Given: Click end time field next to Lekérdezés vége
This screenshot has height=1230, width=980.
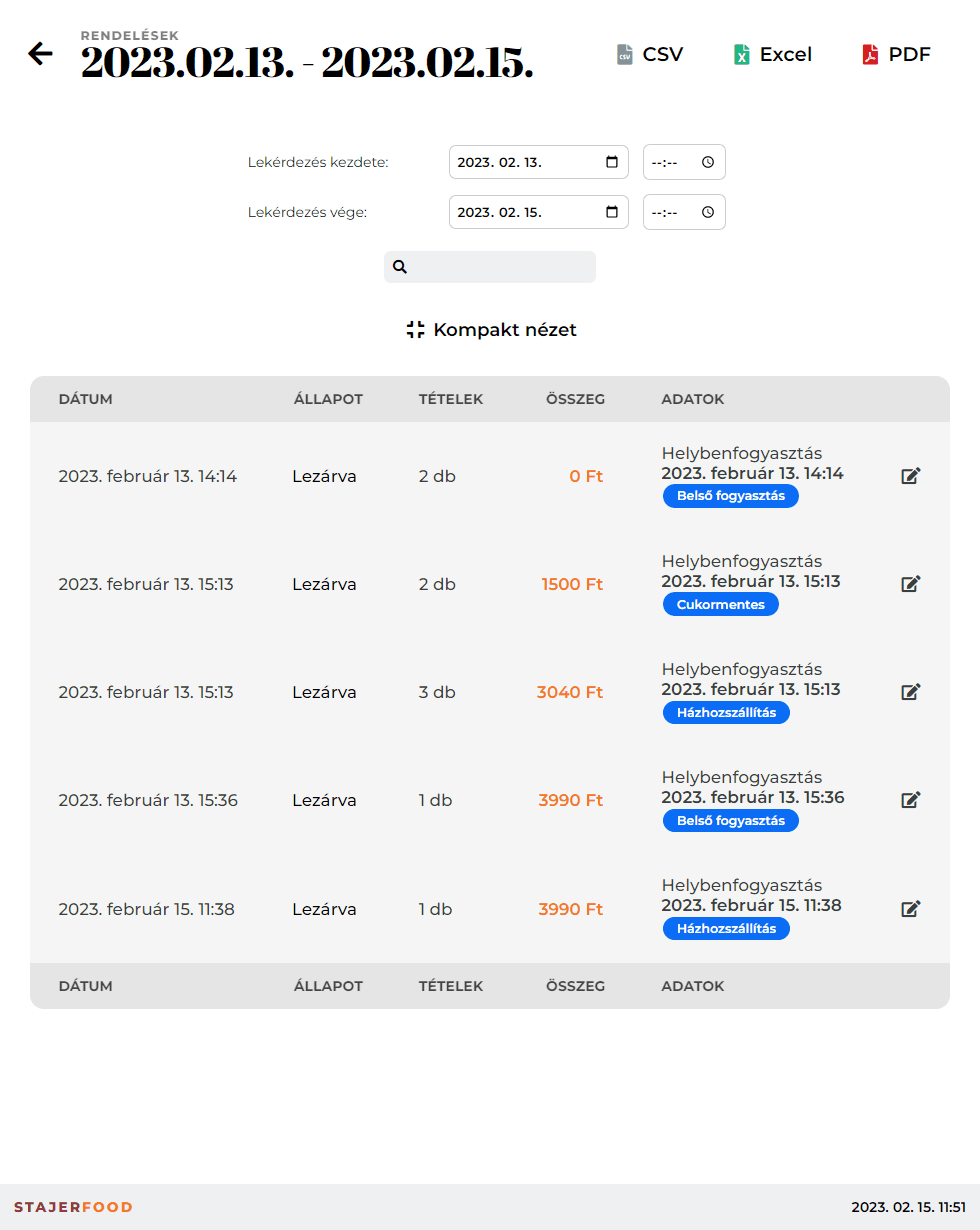Looking at the screenshot, I should coord(684,212).
